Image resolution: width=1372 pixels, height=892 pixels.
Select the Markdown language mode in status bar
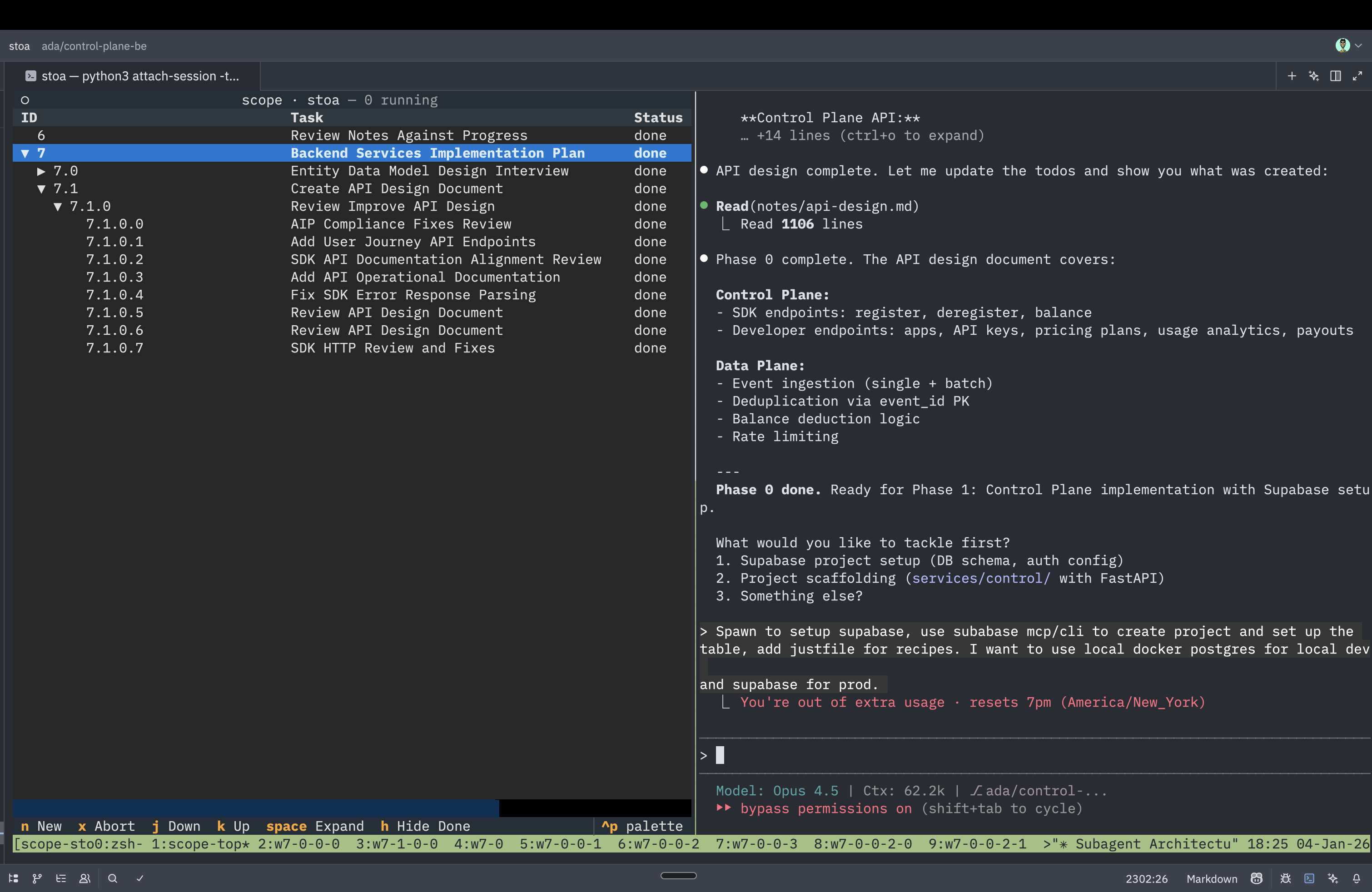[1211, 878]
